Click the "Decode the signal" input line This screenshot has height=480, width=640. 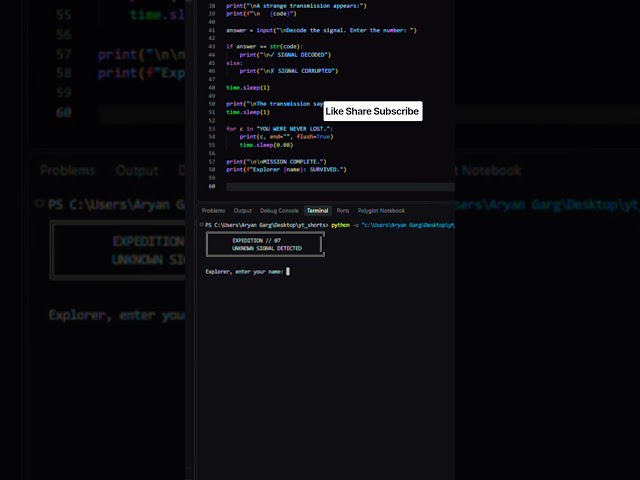pos(321,30)
